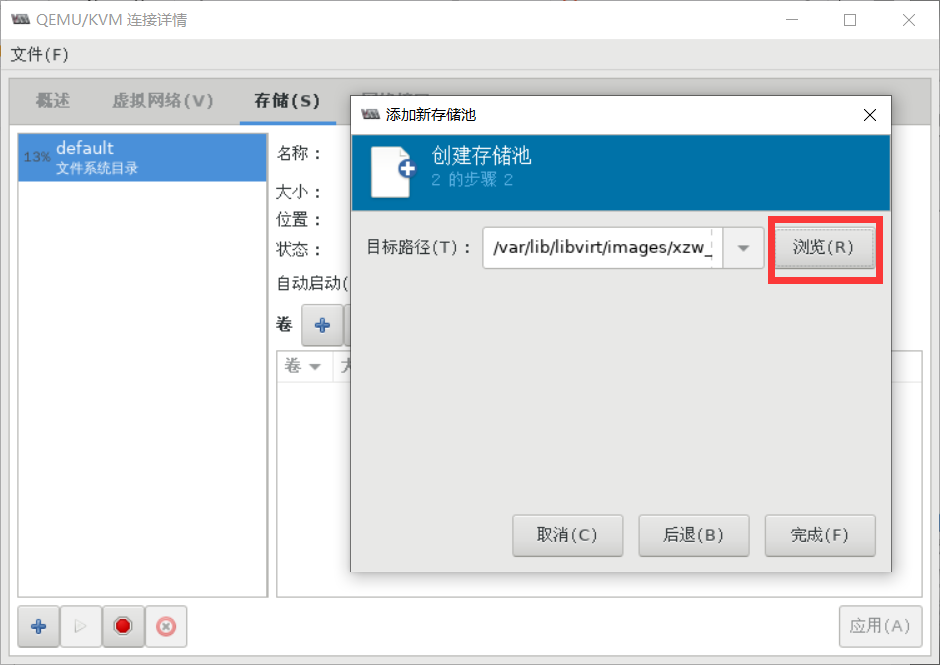Switch to the Virtual Networks (V) tab
The width and height of the screenshot is (940, 665).
[x=162, y=100]
